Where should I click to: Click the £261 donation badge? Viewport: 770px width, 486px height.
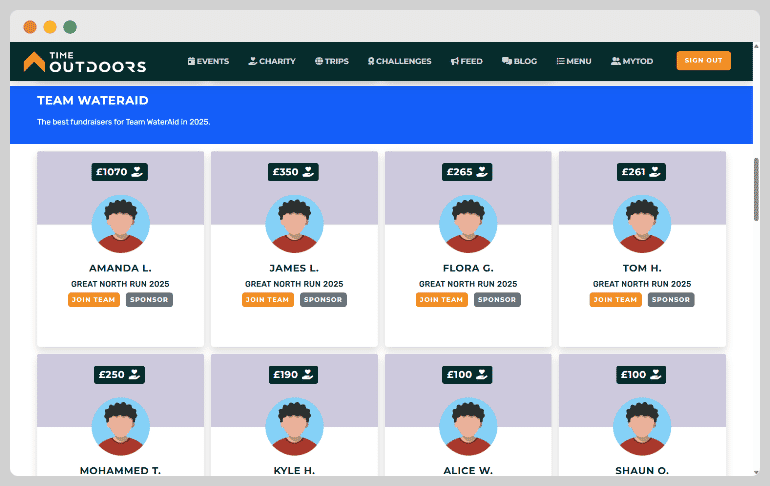641,172
